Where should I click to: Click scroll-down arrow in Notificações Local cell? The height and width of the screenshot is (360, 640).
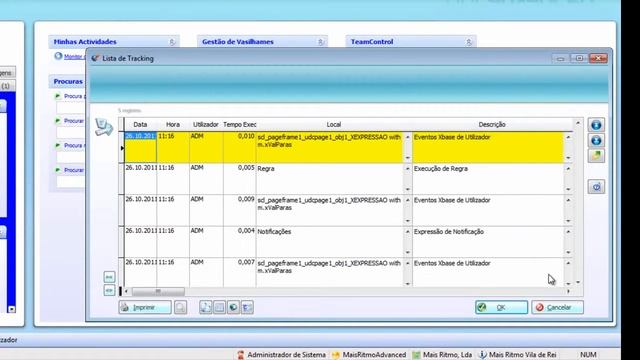click(407, 252)
